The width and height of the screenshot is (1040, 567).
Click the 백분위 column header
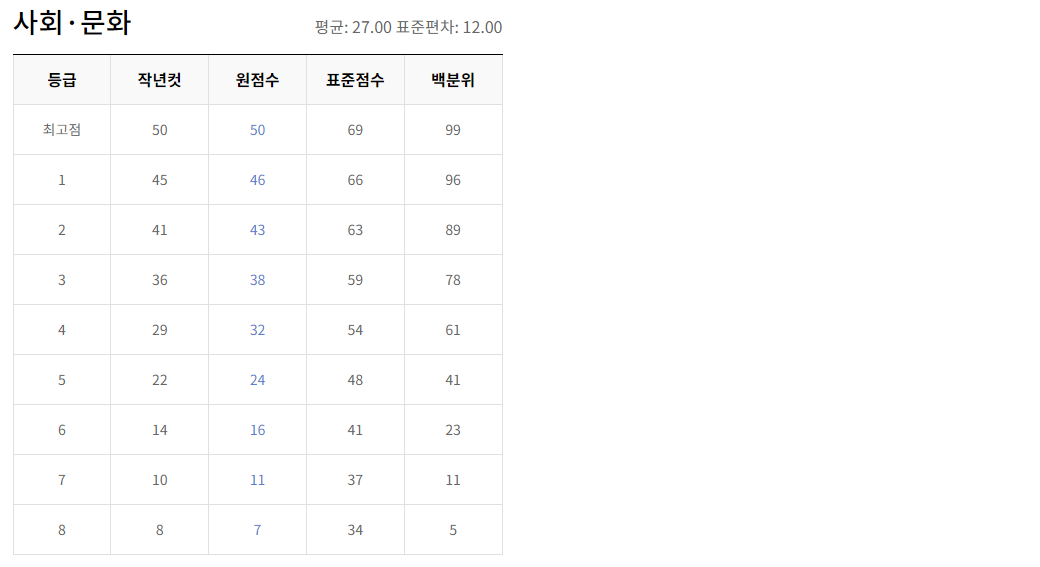pyautogui.click(x=453, y=80)
